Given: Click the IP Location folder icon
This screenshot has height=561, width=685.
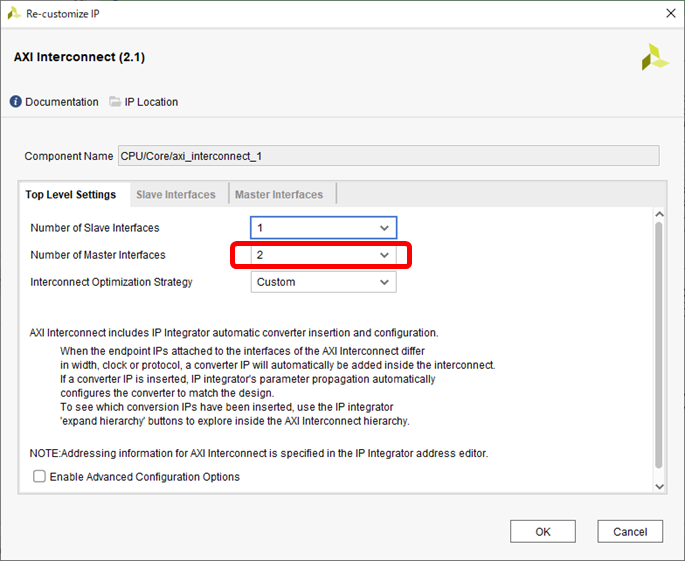Looking at the screenshot, I should point(115,102).
